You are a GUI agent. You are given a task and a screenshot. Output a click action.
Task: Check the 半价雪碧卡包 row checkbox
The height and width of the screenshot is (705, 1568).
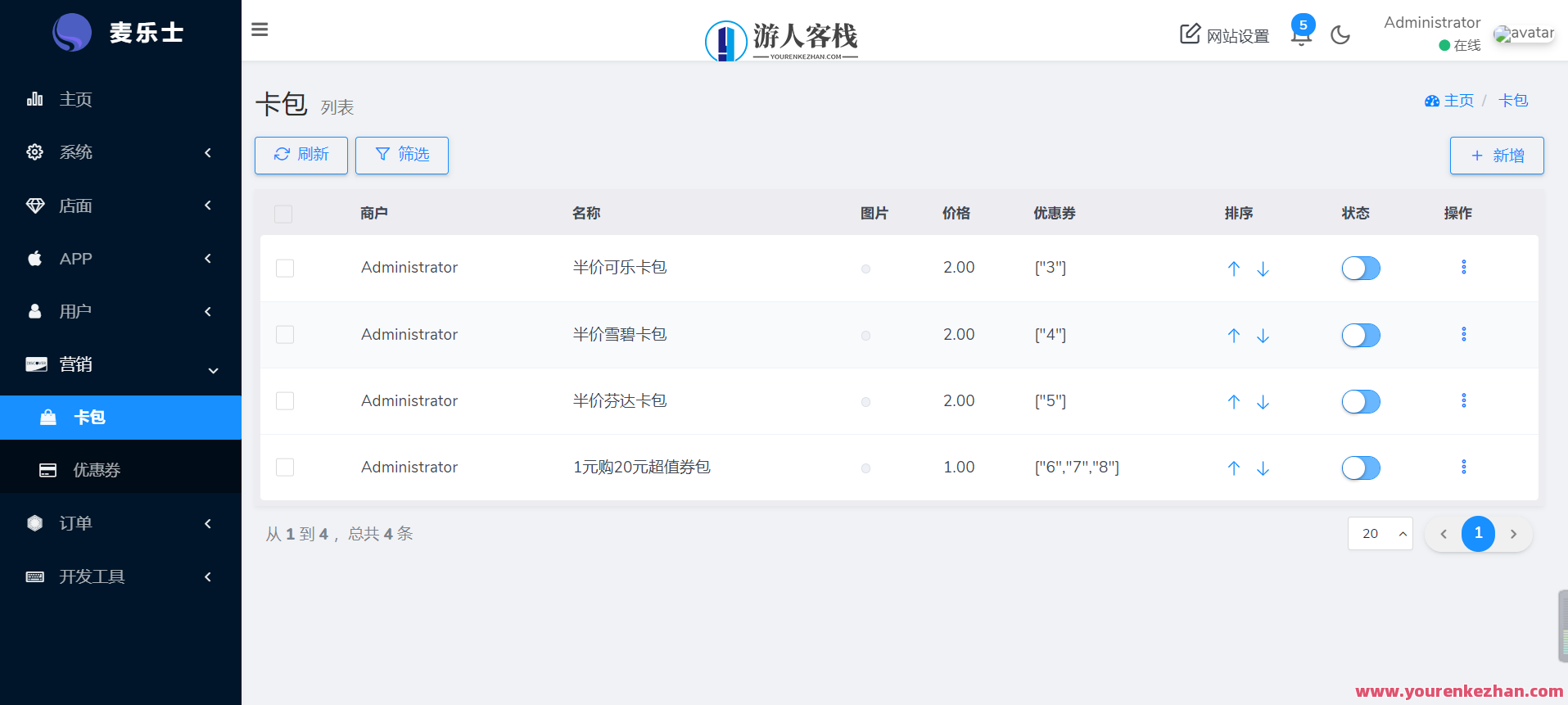click(285, 335)
